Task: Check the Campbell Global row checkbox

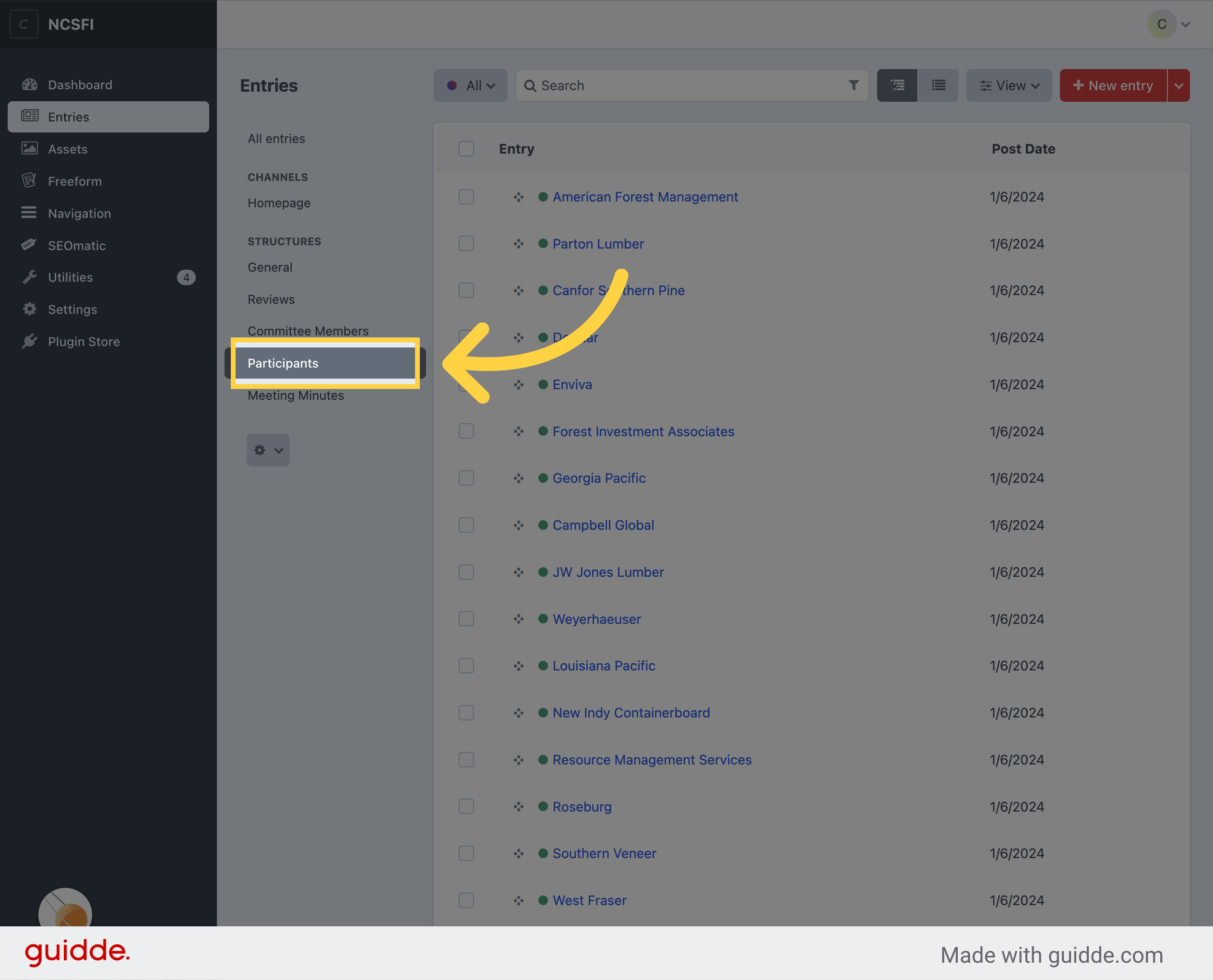Action: [x=466, y=525]
